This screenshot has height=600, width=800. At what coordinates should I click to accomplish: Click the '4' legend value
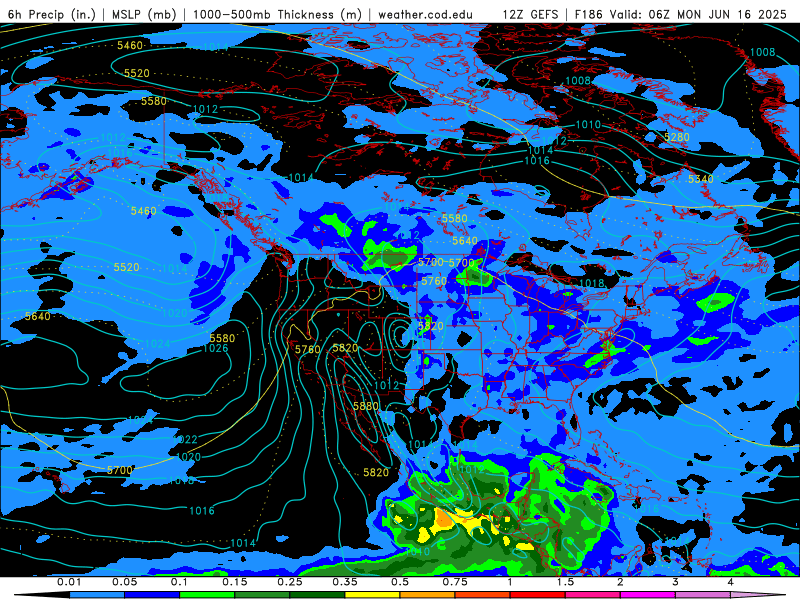pyautogui.click(x=731, y=582)
